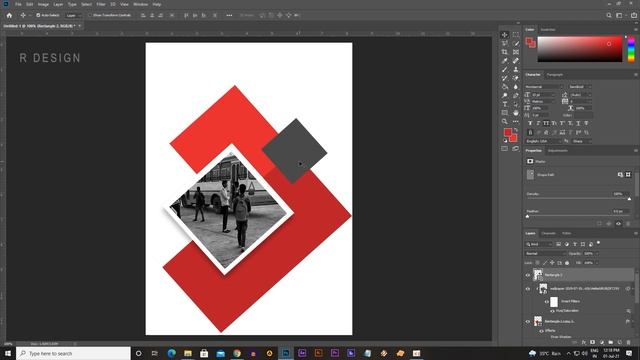Open the font family dropdown
The image size is (640, 360).
pyautogui.click(x=544, y=87)
